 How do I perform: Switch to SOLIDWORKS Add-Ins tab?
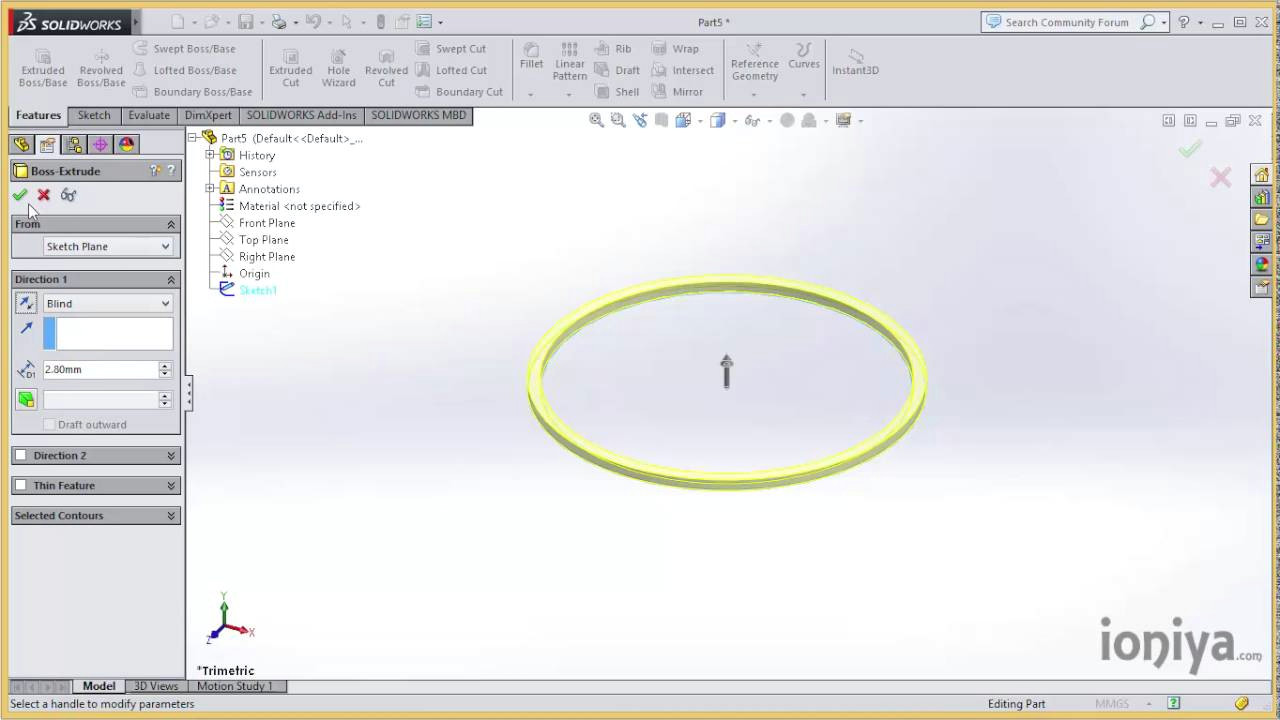click(301, 115)
